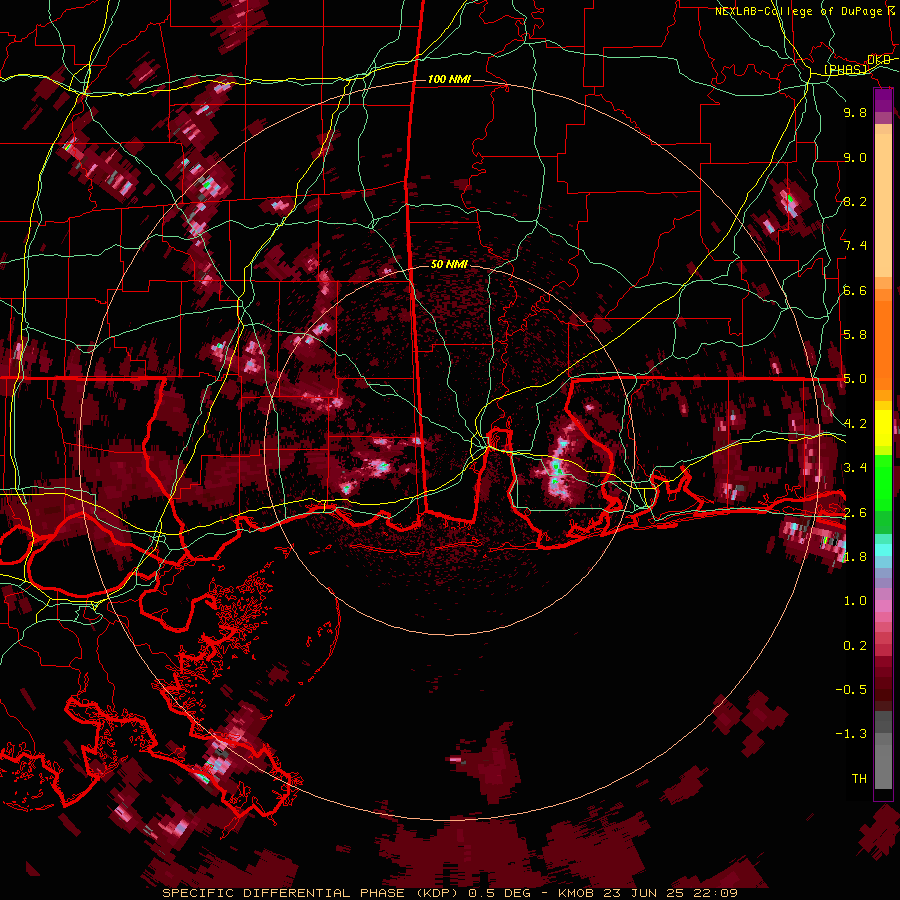Click the 'NEXLAB-College of DuPage' credit text
The height and width of the screenshot is (900, 900).
[x=800, y=11]
